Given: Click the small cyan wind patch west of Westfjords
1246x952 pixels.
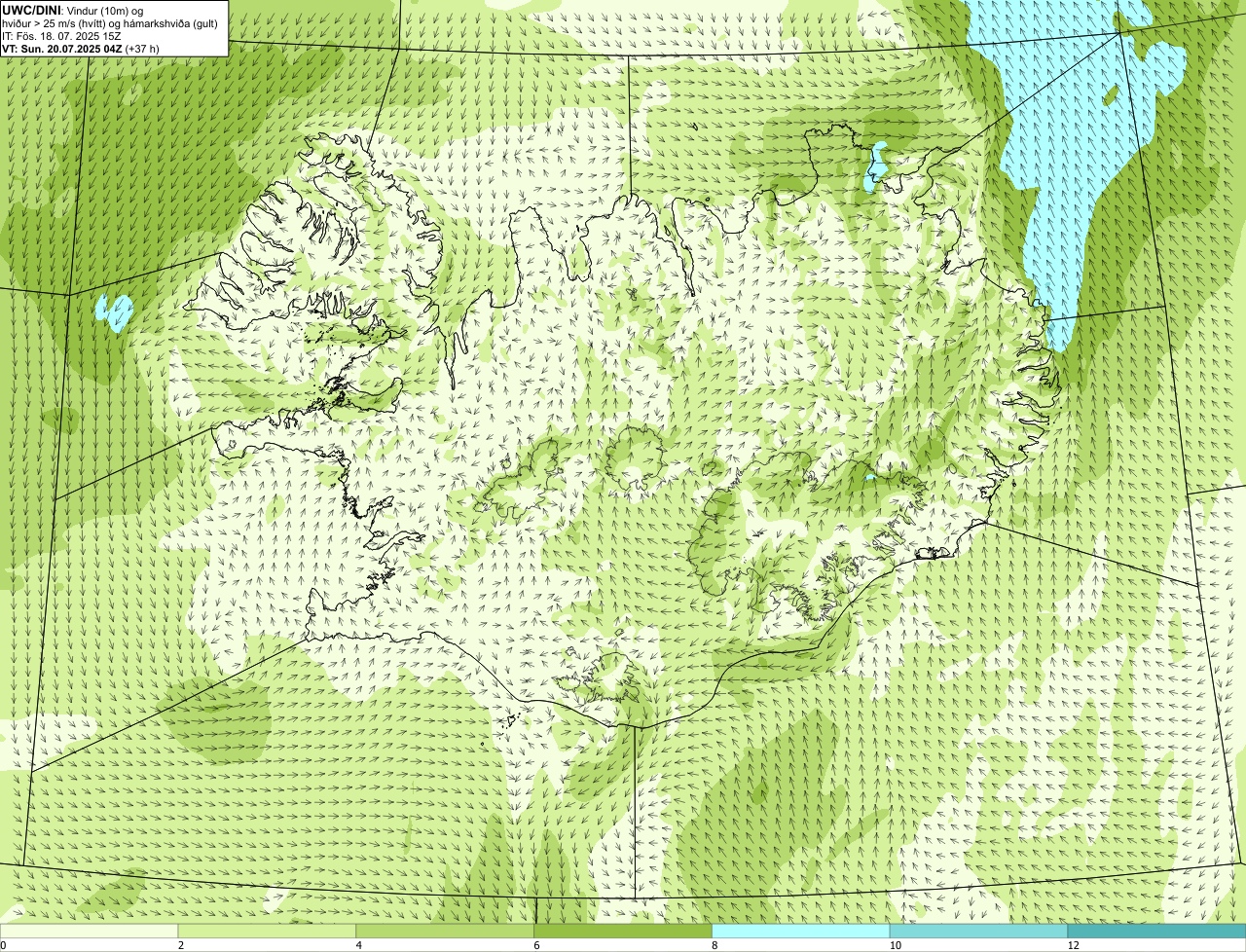Looking at the screenshot, I should coord(115,312).
